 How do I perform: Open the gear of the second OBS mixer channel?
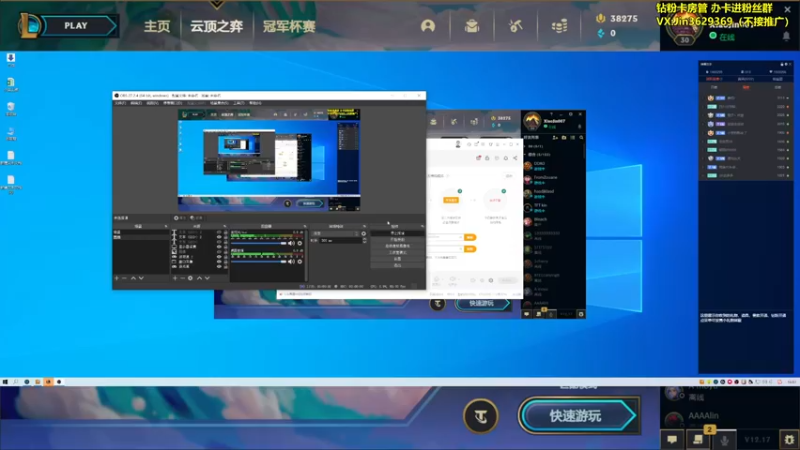click(299, 261)
